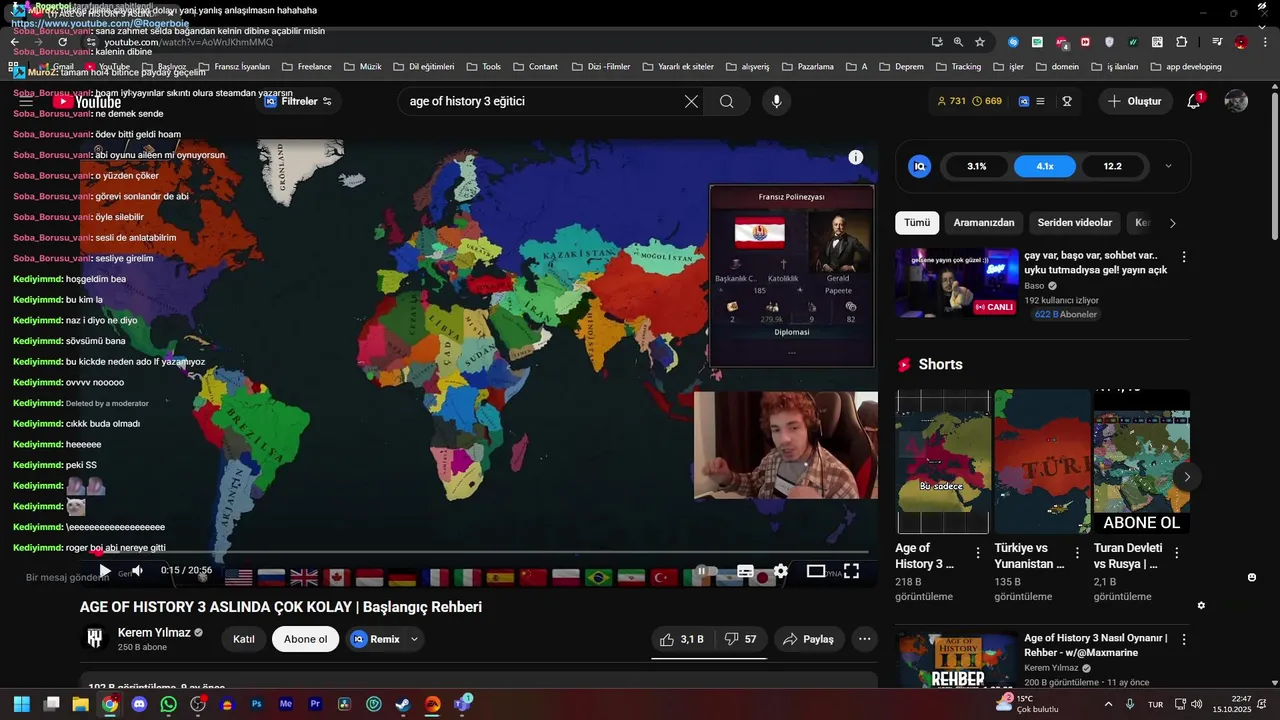
Task: Select the 3.1% vidIQ stat pill
Action: click(977, 166)
